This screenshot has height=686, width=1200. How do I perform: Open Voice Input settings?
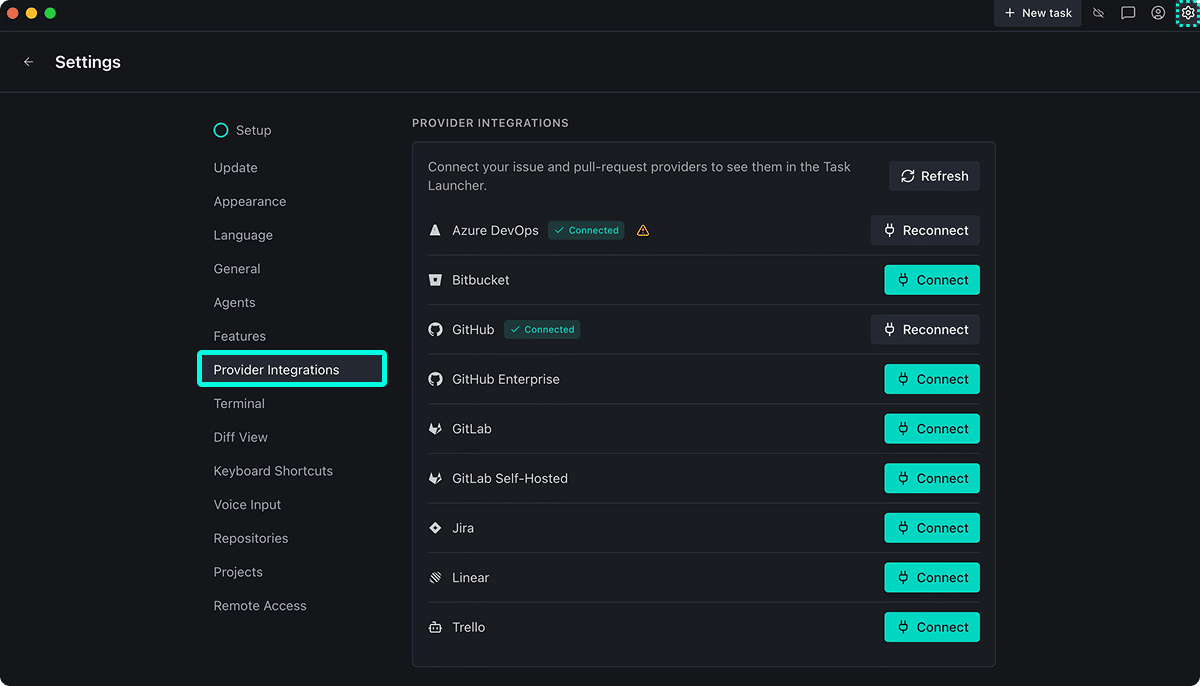point(247,505)
